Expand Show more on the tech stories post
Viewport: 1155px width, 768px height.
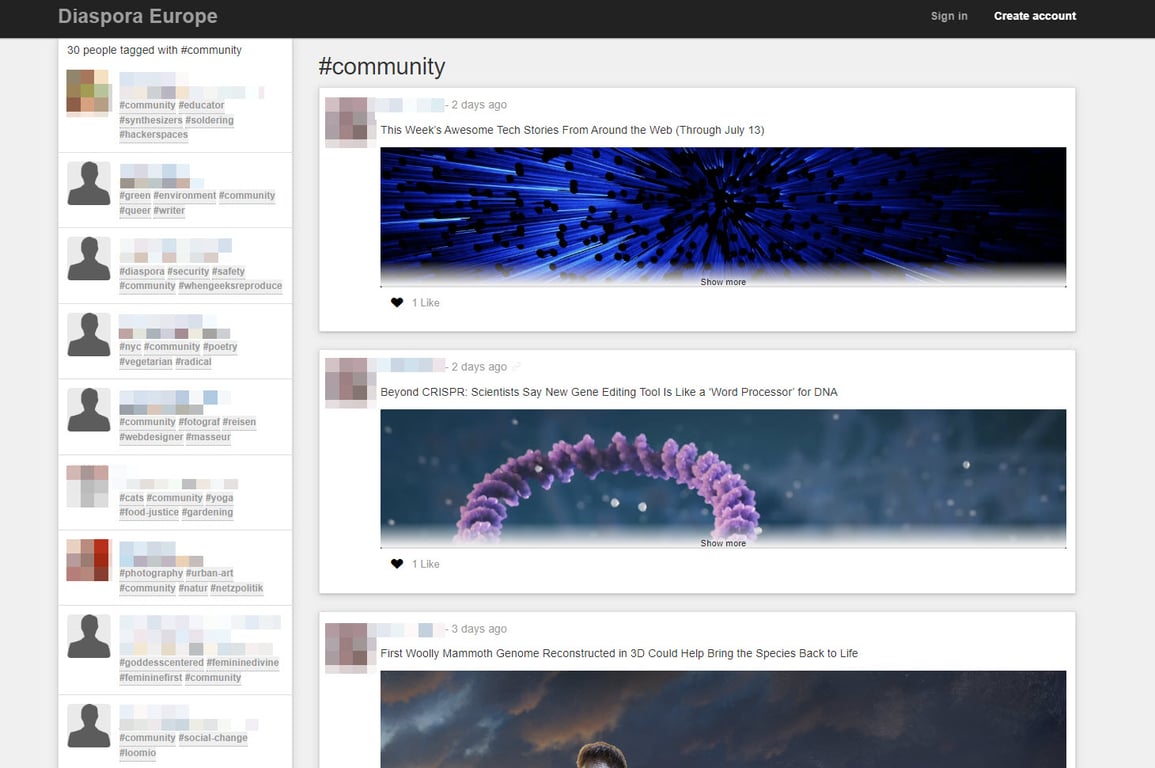722,281
